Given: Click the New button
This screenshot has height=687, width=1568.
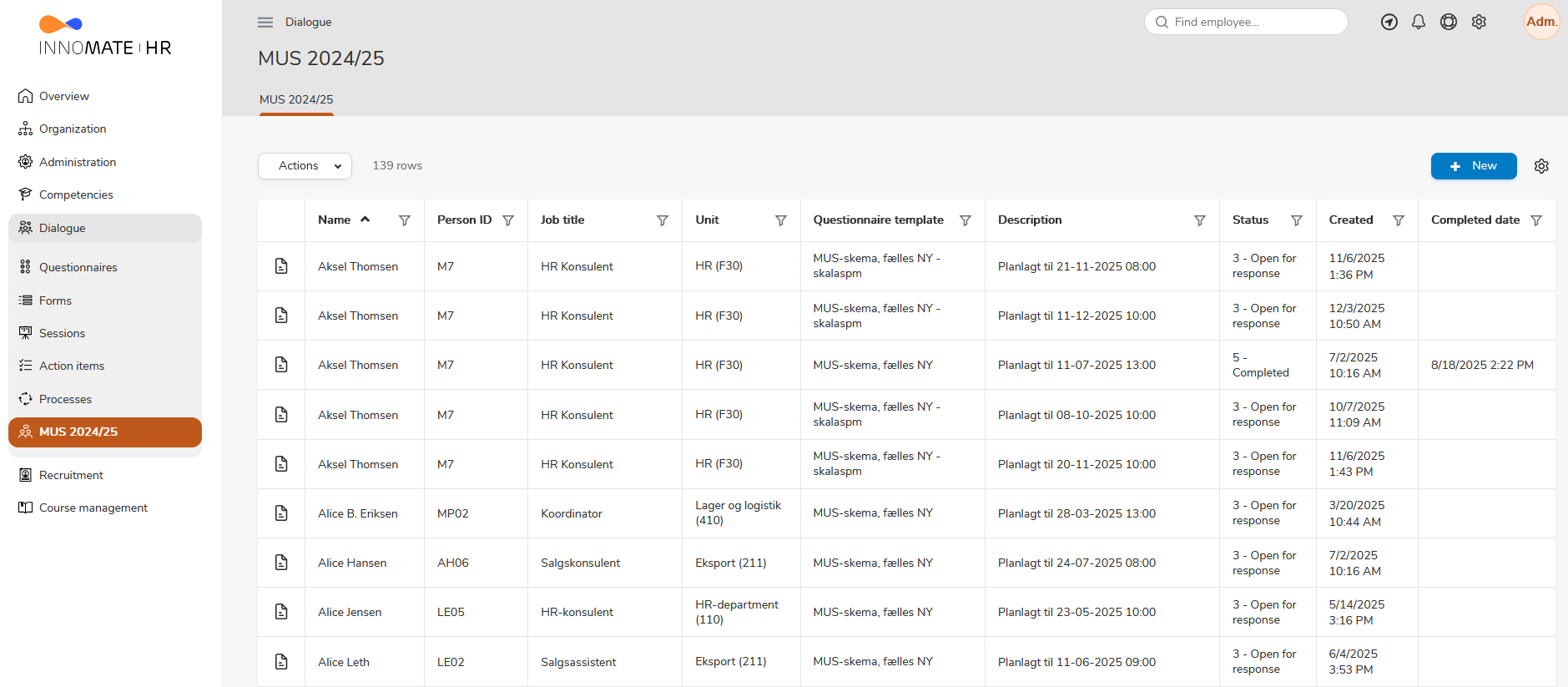Looking at the screenshot, I should 1473,166.
